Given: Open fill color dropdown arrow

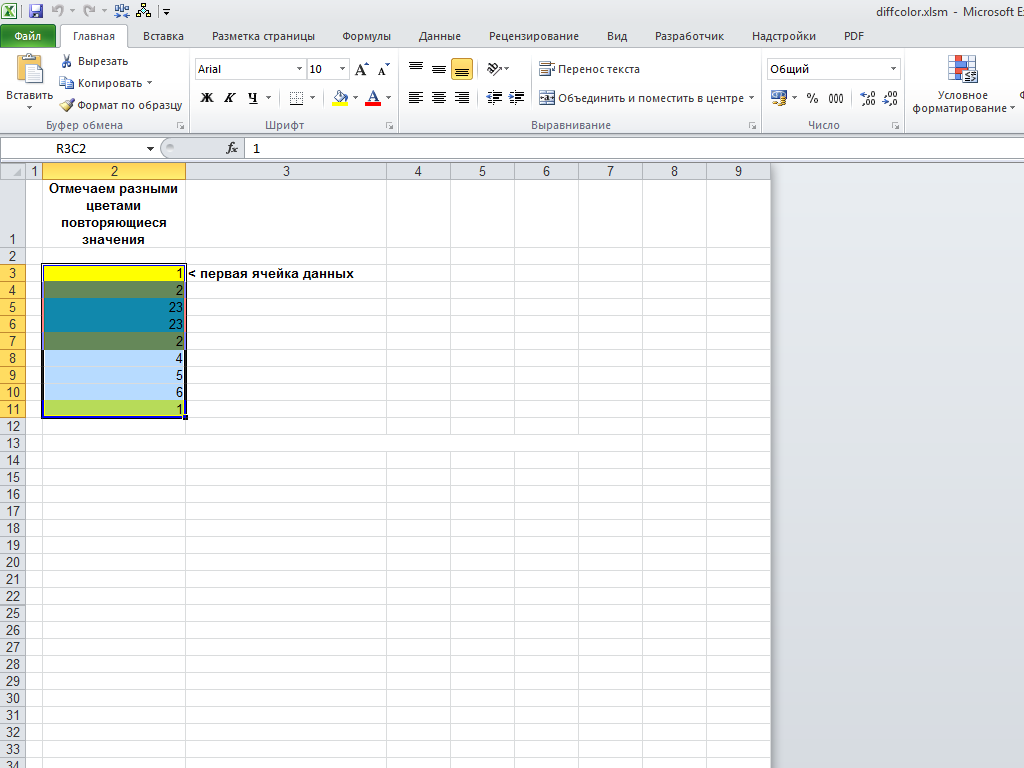Looking at the screenshot, I should click(355, 98).
